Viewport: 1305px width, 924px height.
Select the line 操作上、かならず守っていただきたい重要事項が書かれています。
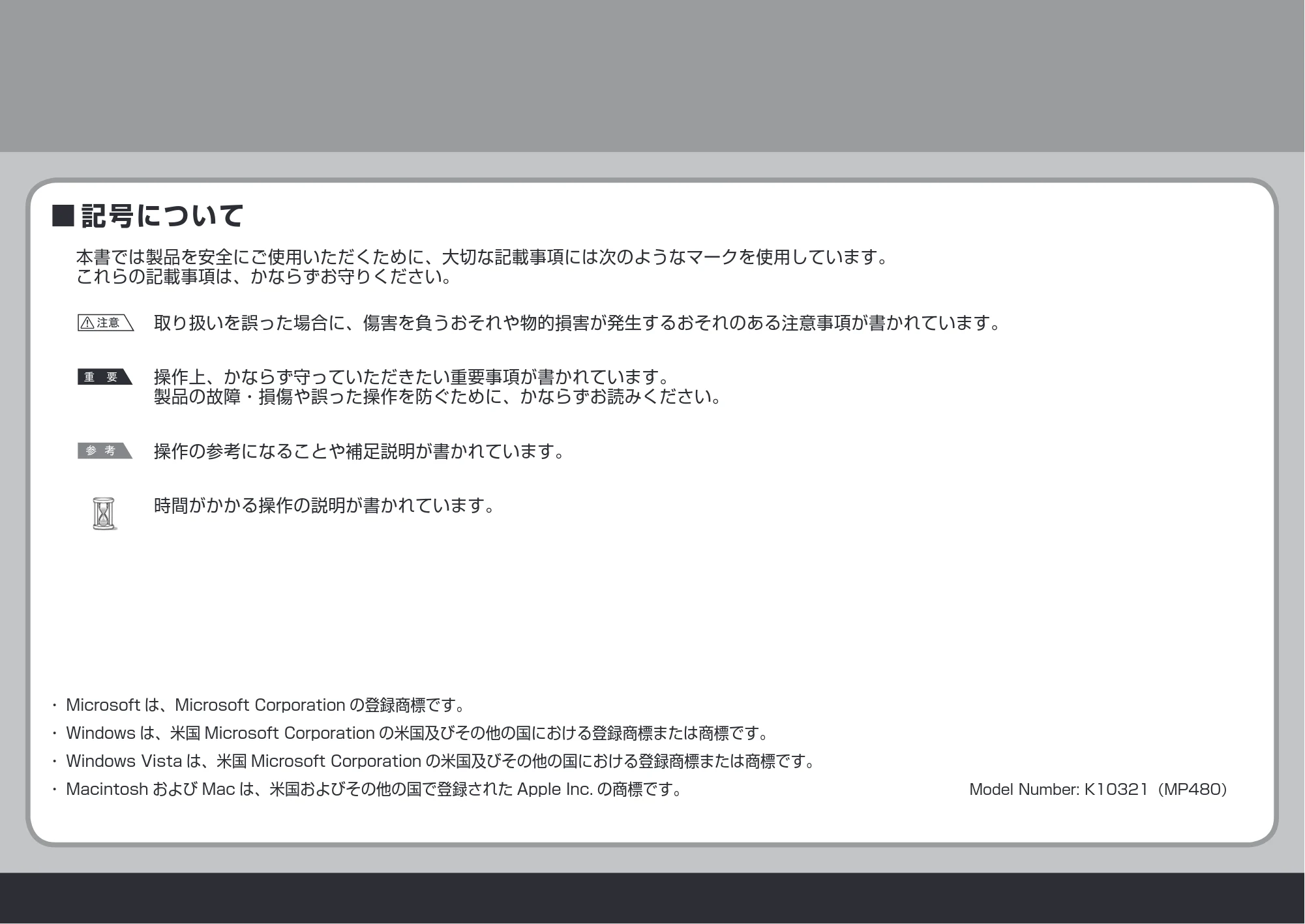click(x=412, y=377)
